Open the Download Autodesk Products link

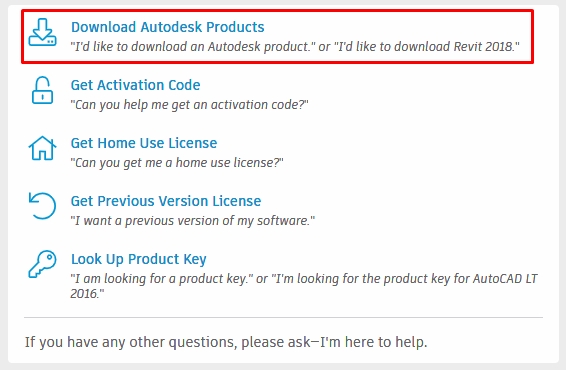coord(167,27)
